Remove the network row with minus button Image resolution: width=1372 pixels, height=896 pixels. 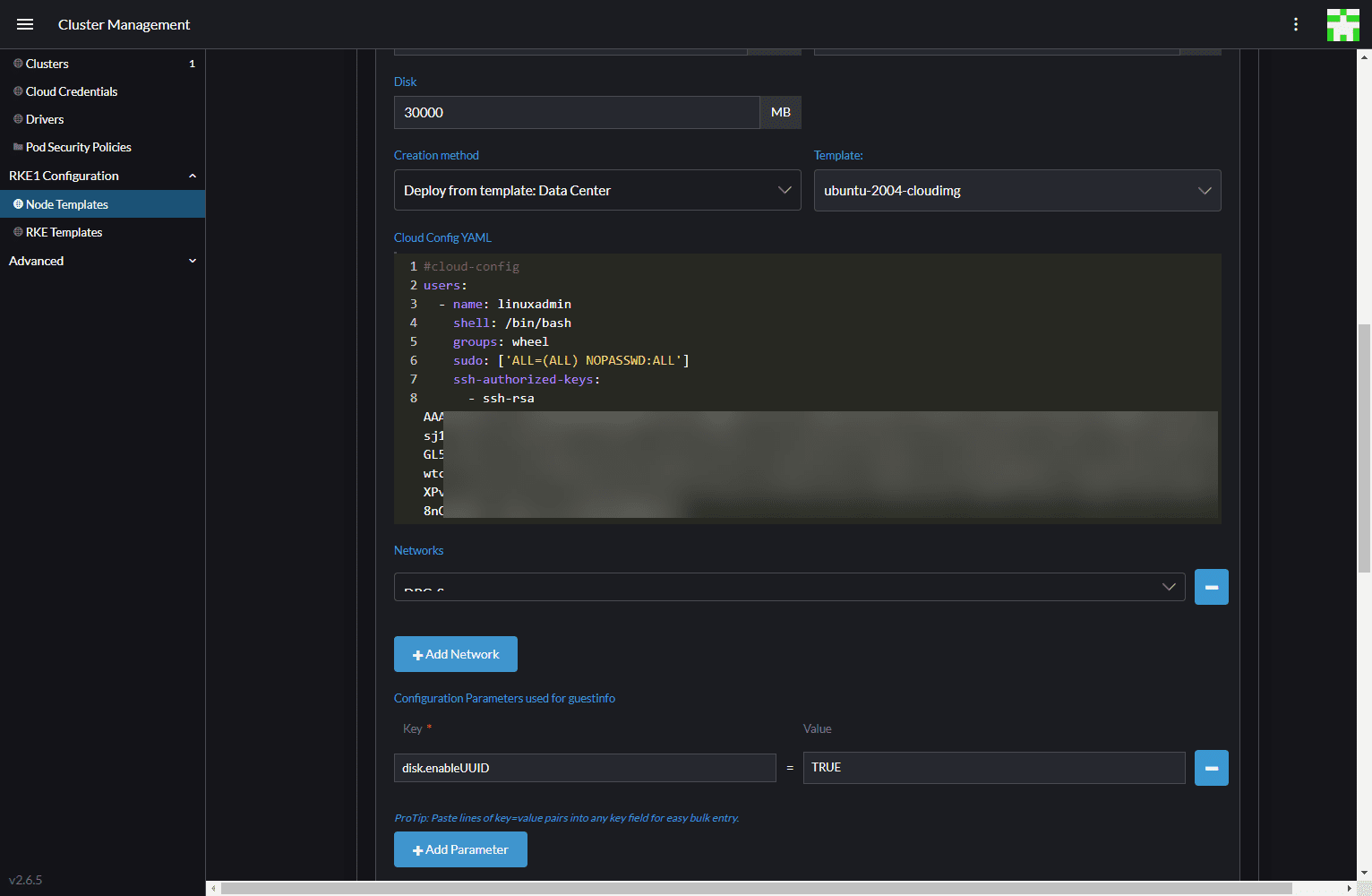(1211, 587)
